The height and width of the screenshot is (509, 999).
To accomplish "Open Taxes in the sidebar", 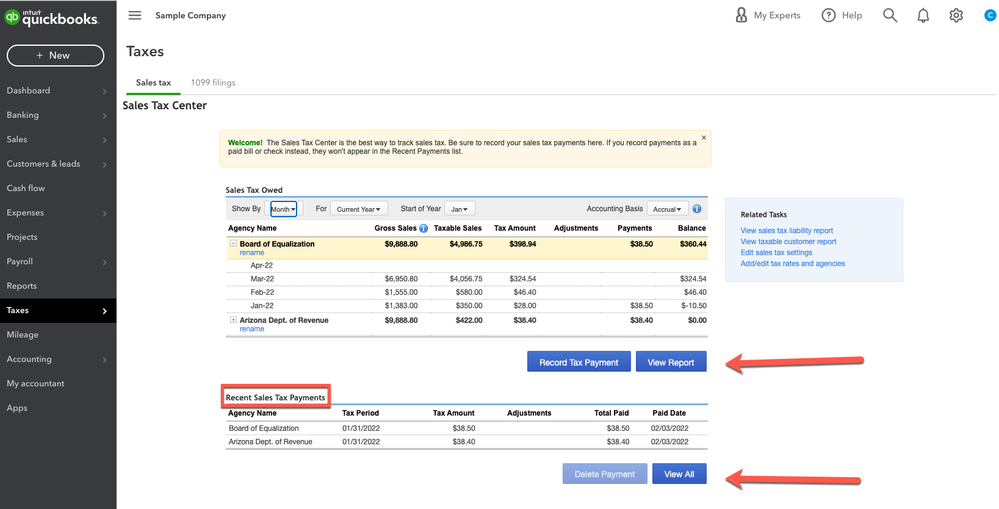I will [x=58, y=310].
